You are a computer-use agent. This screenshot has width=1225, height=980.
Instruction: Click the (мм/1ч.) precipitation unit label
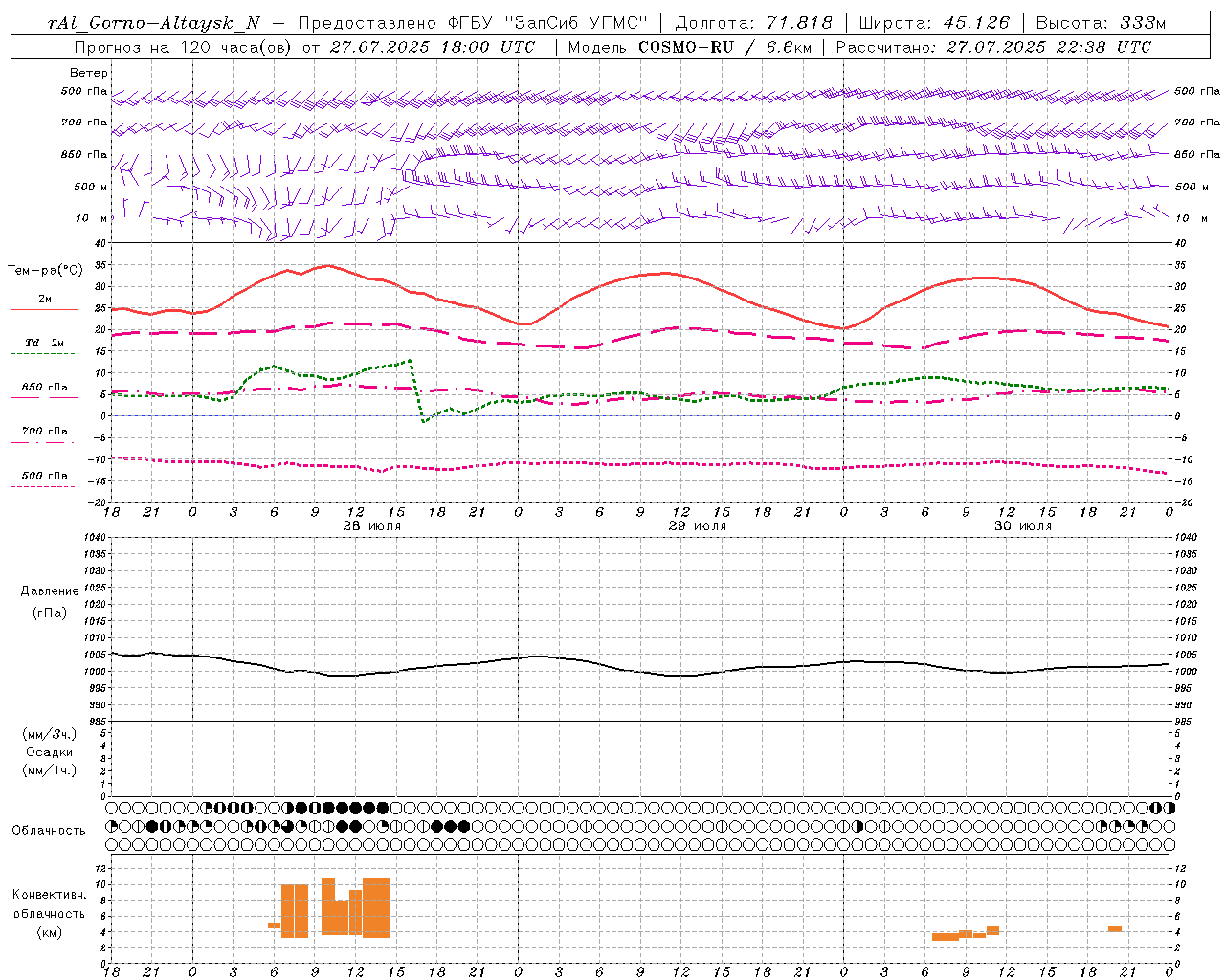49,770
